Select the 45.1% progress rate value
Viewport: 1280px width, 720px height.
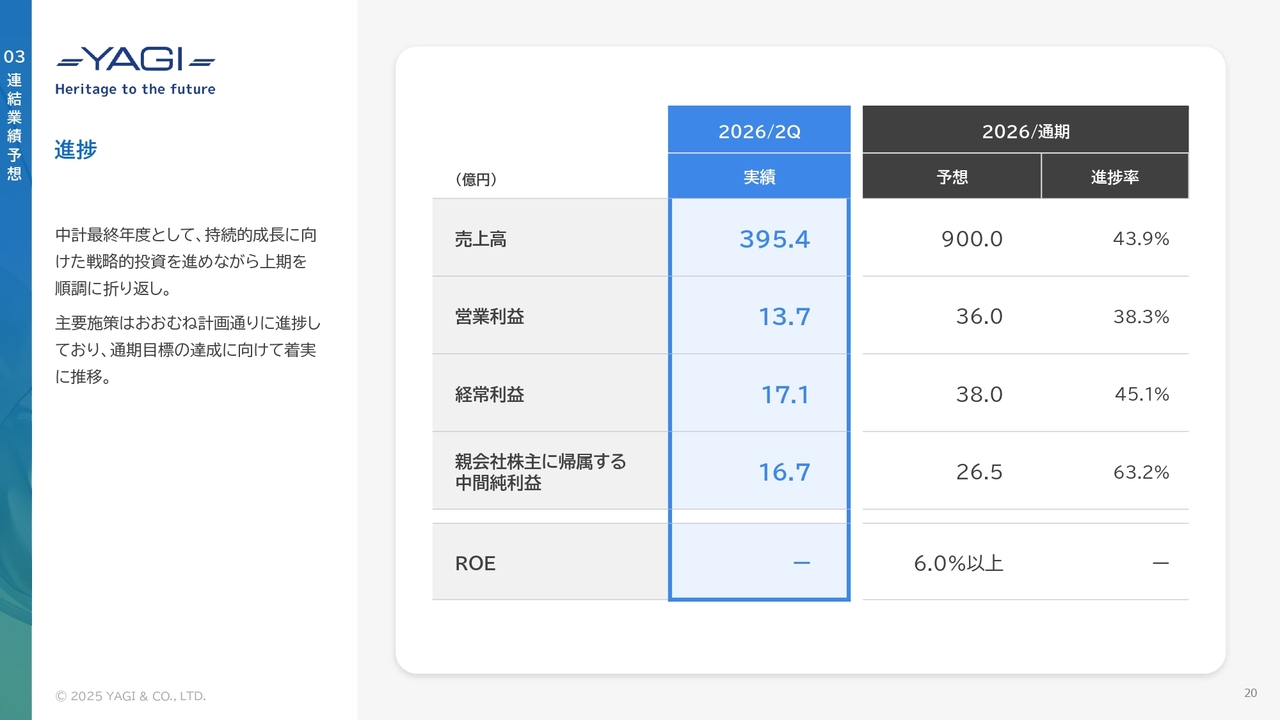coord(1141,395)
